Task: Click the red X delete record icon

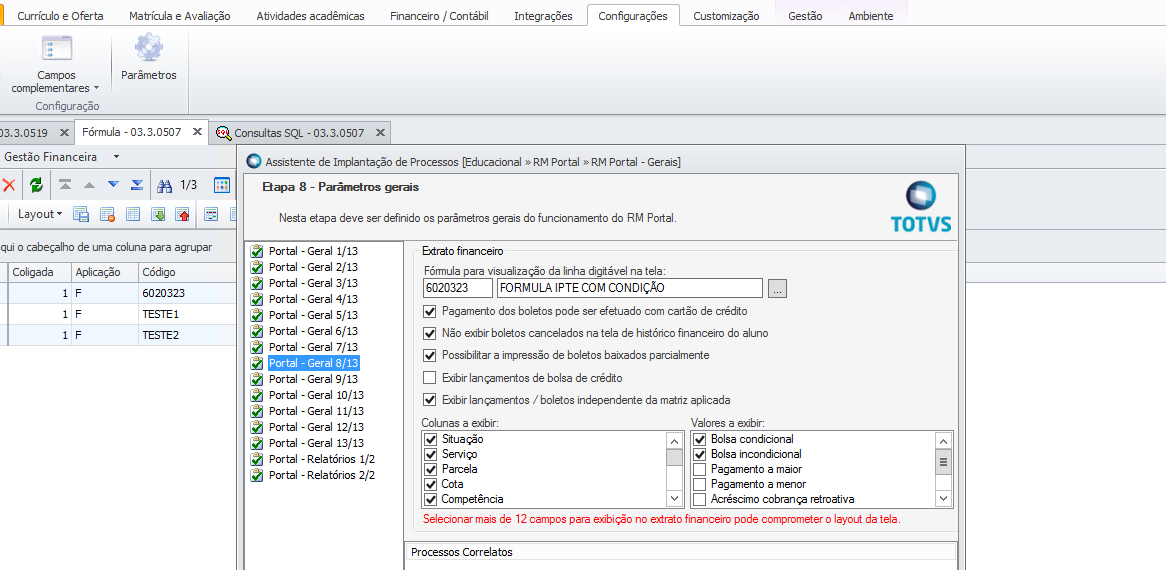Action: 9,184
